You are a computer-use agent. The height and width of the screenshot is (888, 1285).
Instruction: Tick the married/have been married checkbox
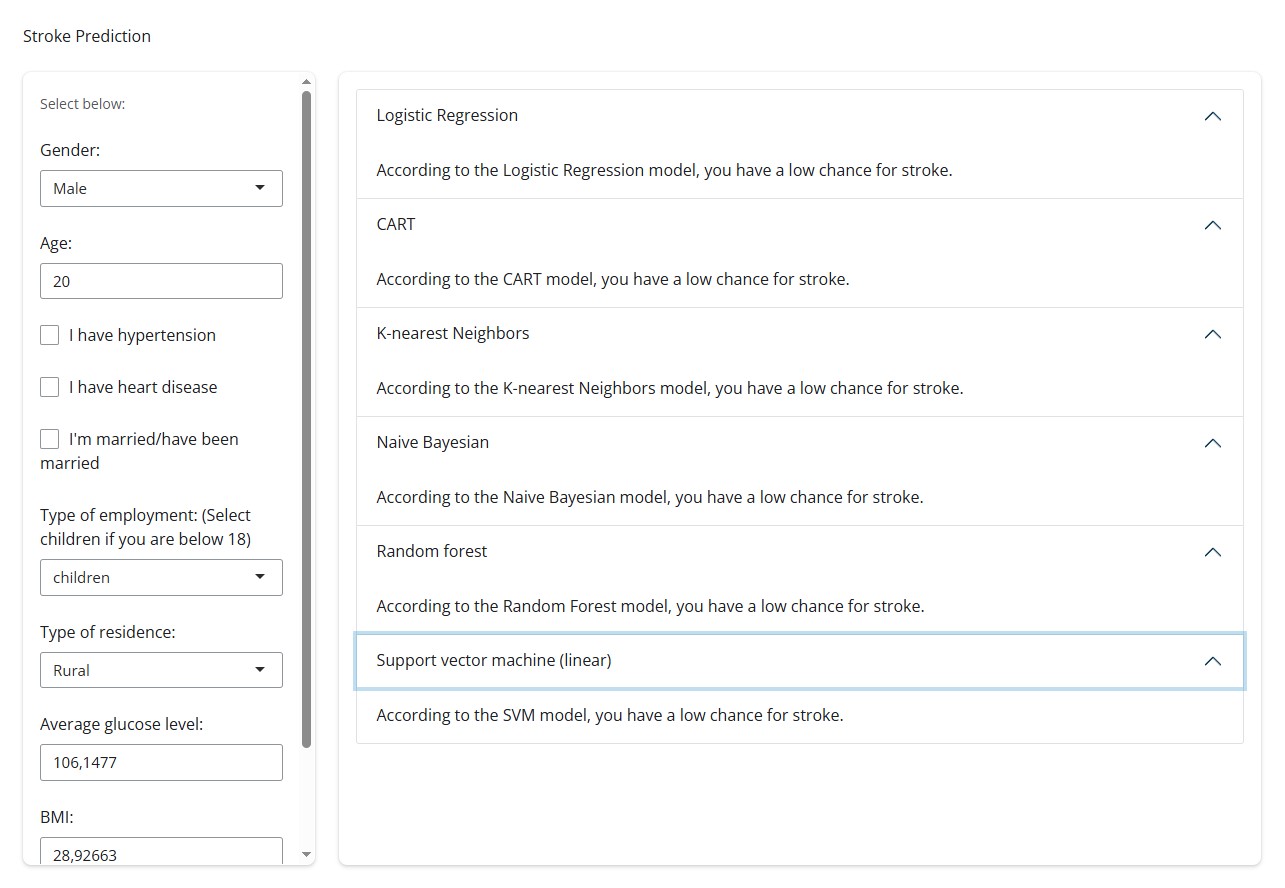(x=50, y=439)
